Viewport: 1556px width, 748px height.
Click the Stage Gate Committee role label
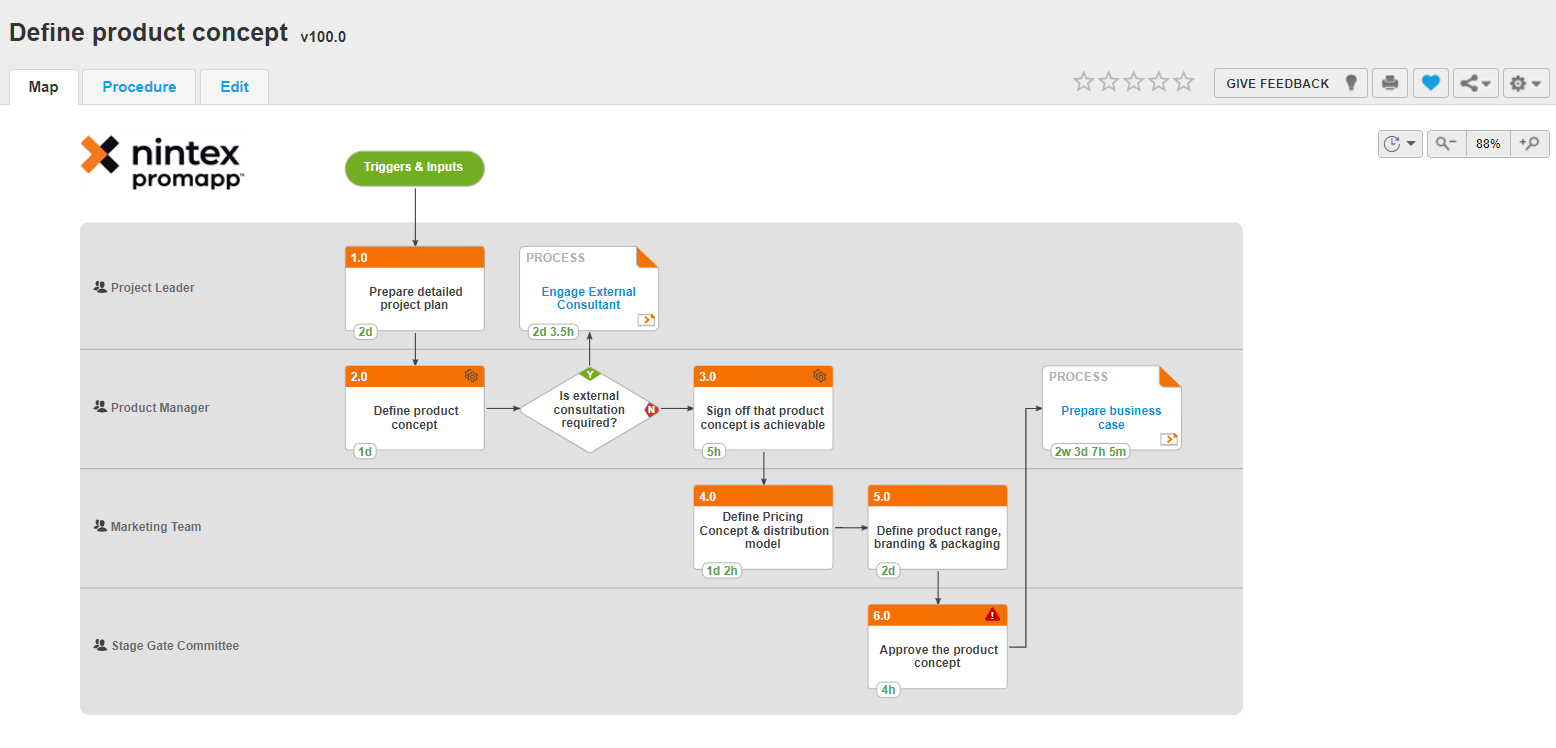(175, 646)
